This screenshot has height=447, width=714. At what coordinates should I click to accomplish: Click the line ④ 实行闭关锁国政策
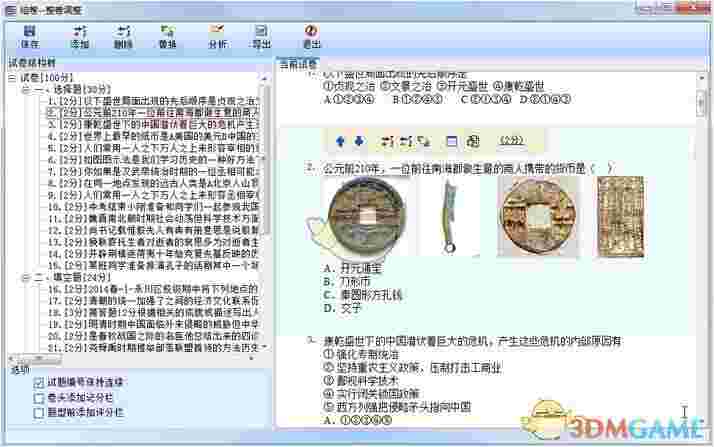[371, 394]
